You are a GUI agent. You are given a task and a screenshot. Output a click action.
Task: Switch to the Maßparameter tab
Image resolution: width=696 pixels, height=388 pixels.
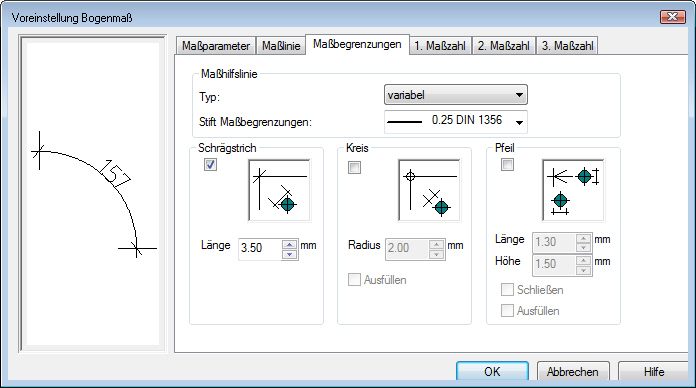(216, 46)
